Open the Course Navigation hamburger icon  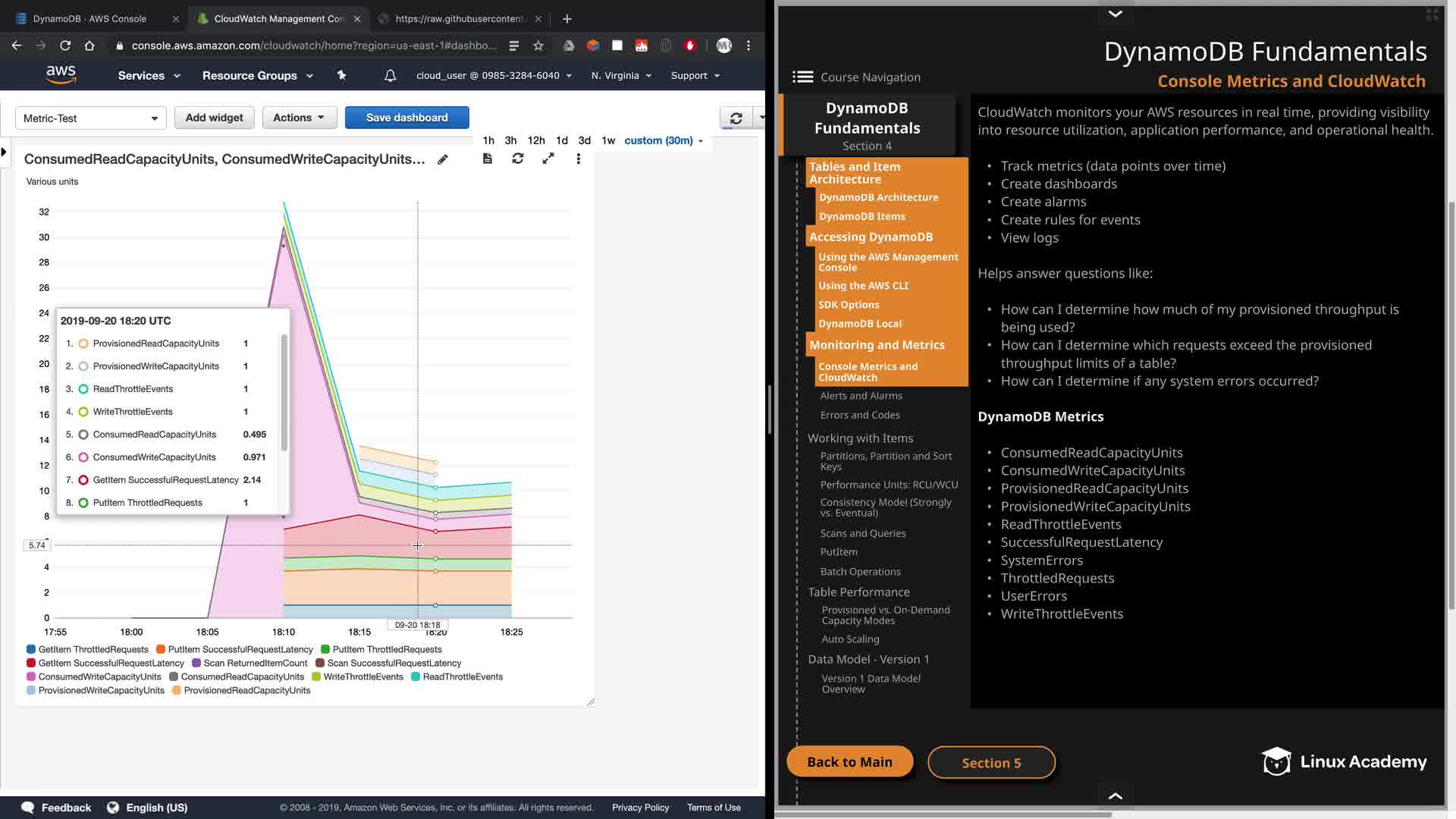[802, 77]
